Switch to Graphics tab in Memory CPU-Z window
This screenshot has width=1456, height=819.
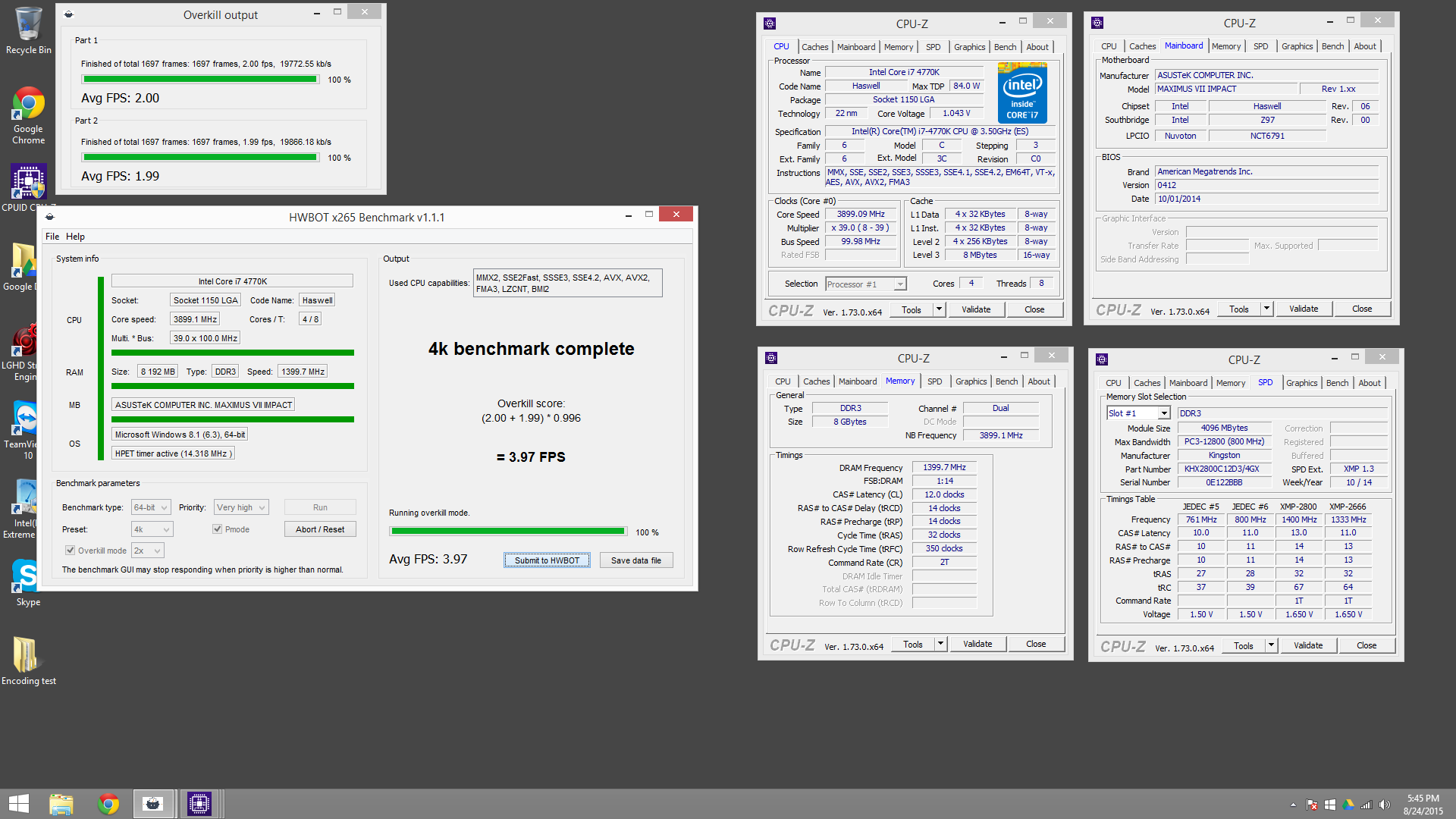[971, 381]
